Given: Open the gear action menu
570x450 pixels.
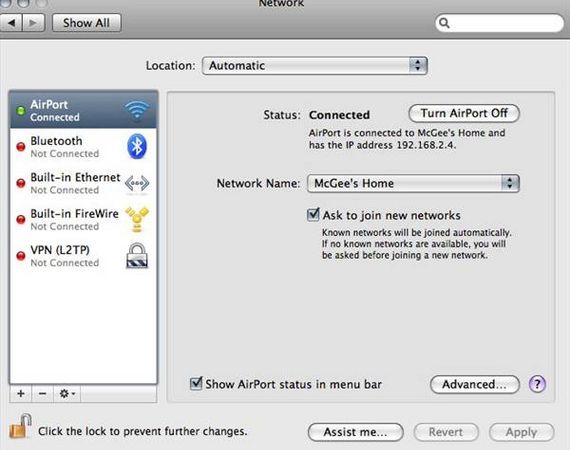Looking at the screenshot, I should tap(67, 393).
